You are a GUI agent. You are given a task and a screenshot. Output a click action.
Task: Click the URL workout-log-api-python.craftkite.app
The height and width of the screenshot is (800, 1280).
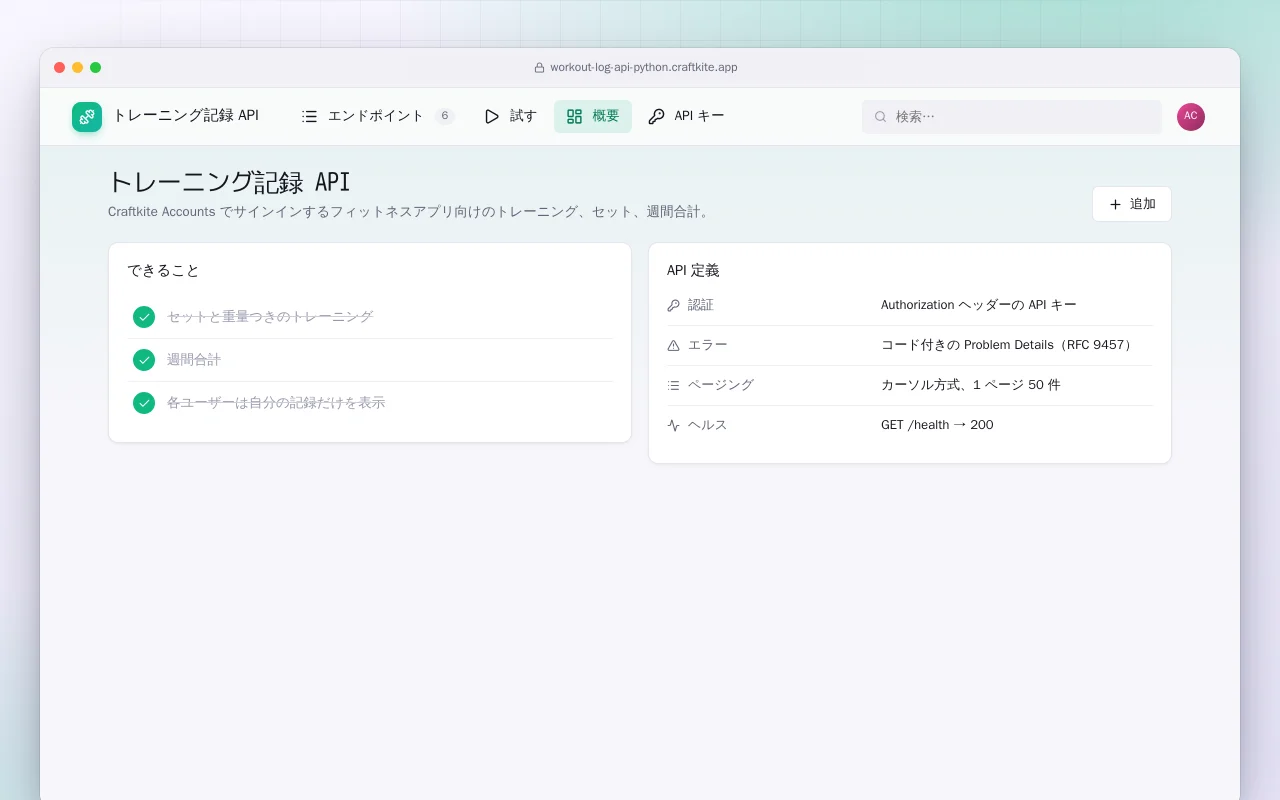coord(644,68)
